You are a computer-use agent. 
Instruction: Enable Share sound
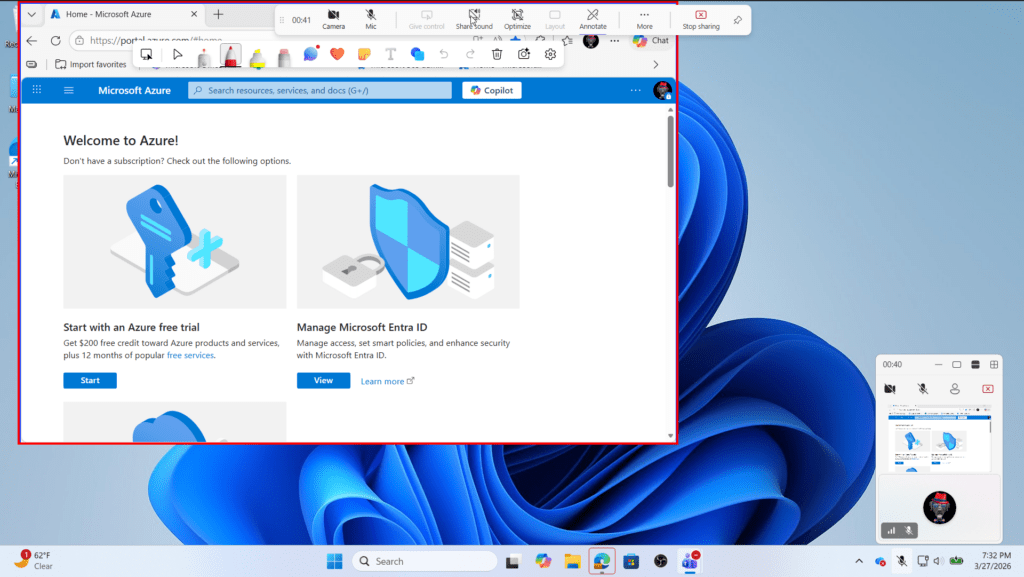[x=474, y=21]
